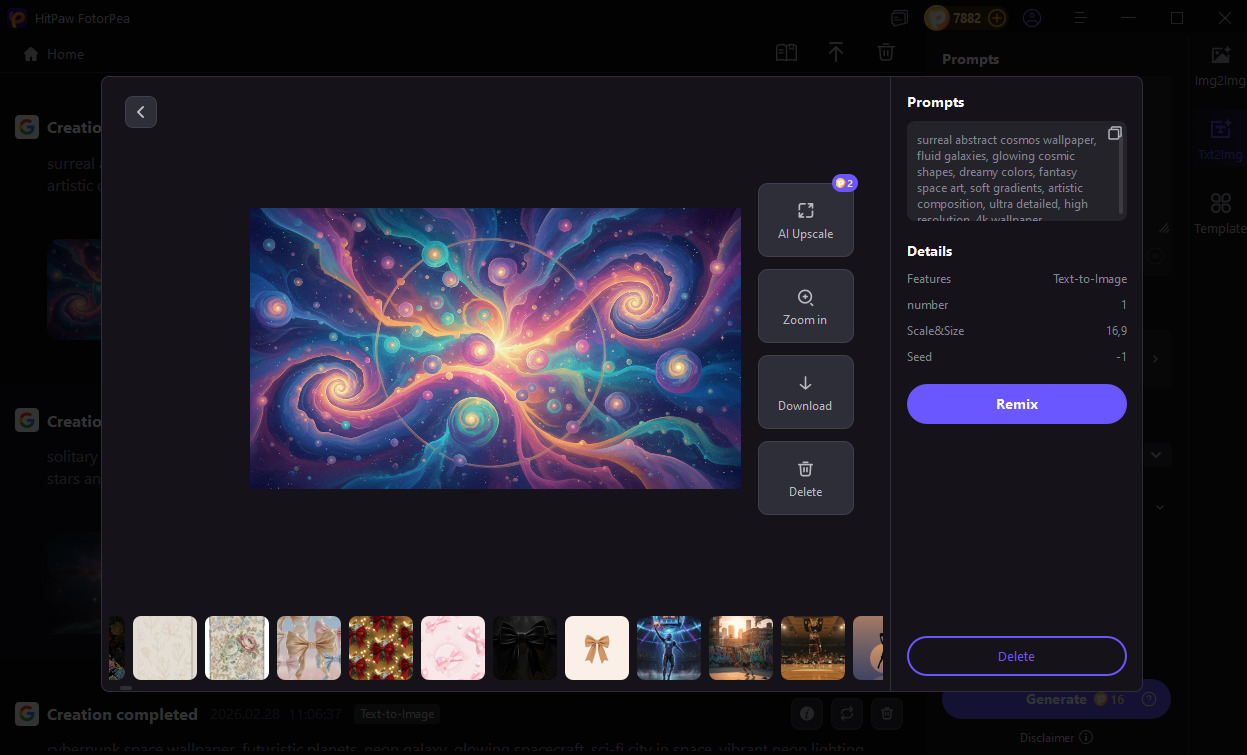Select the AI Upscale icon
The image size is (1247, 755).
pyautogui.click(x=806, y=211)
